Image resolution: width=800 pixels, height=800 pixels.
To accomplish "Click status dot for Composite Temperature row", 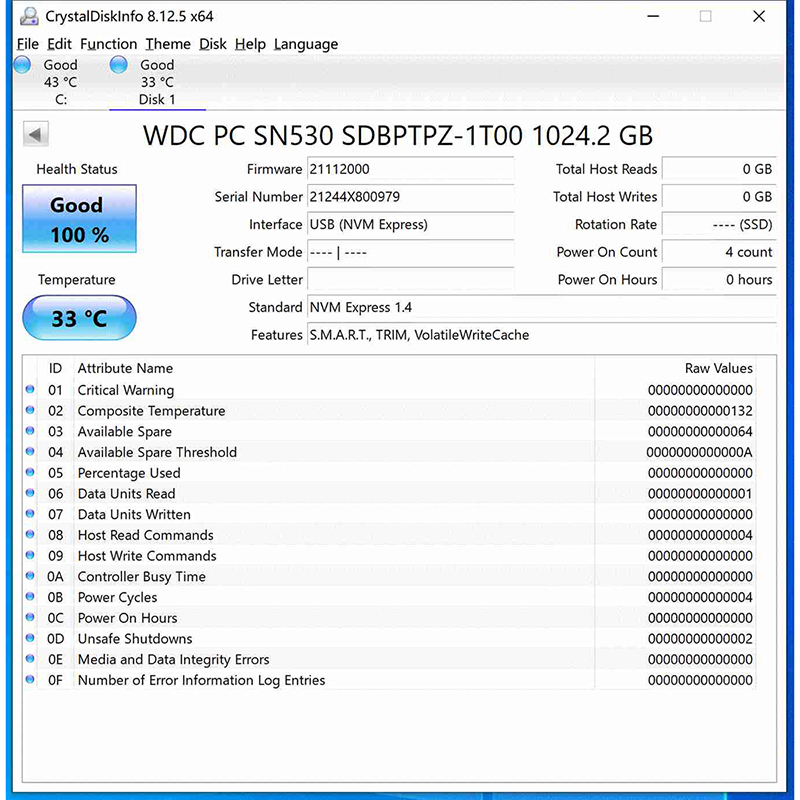I will [30, 410].
